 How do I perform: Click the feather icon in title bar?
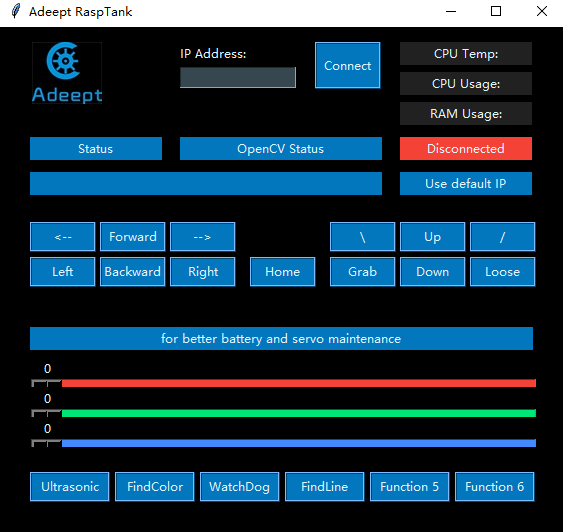point(15,11)
